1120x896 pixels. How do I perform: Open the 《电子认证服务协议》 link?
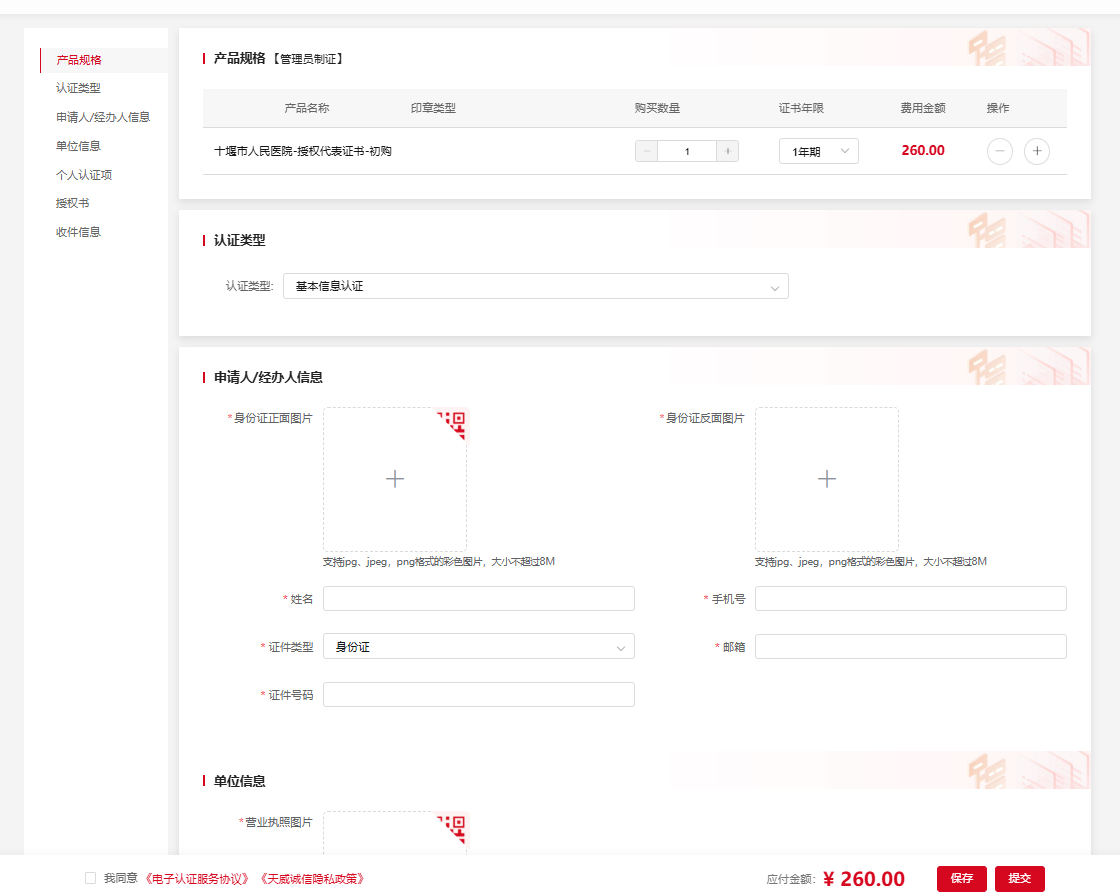click(x=197, y=879)
